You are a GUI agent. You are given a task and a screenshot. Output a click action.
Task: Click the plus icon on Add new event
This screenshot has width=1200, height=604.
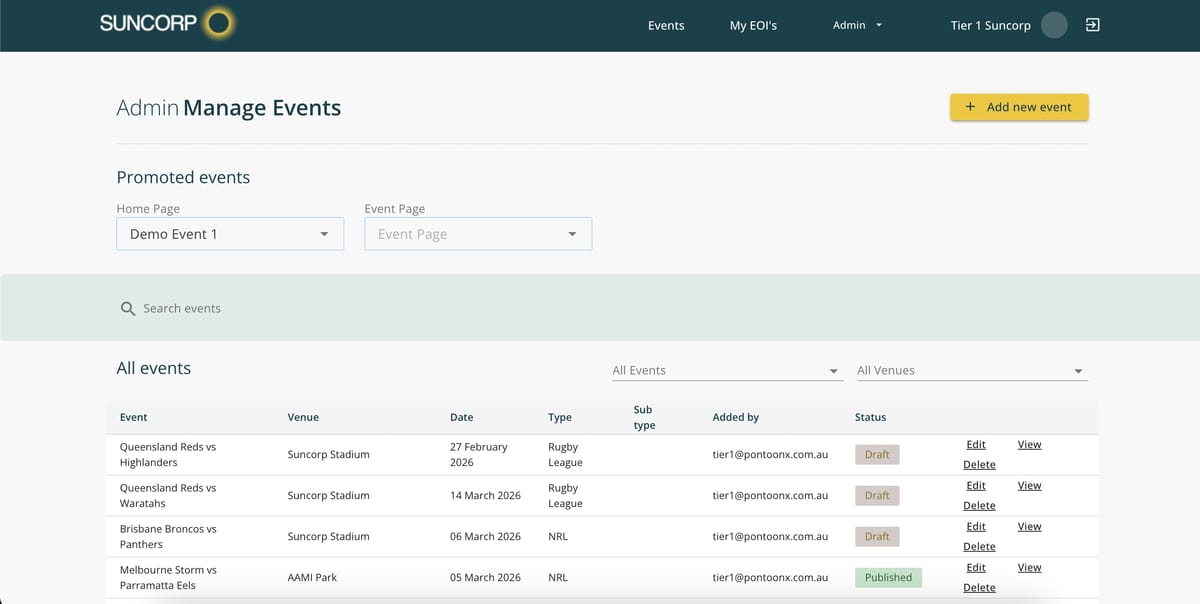click(x=970, y=107)
